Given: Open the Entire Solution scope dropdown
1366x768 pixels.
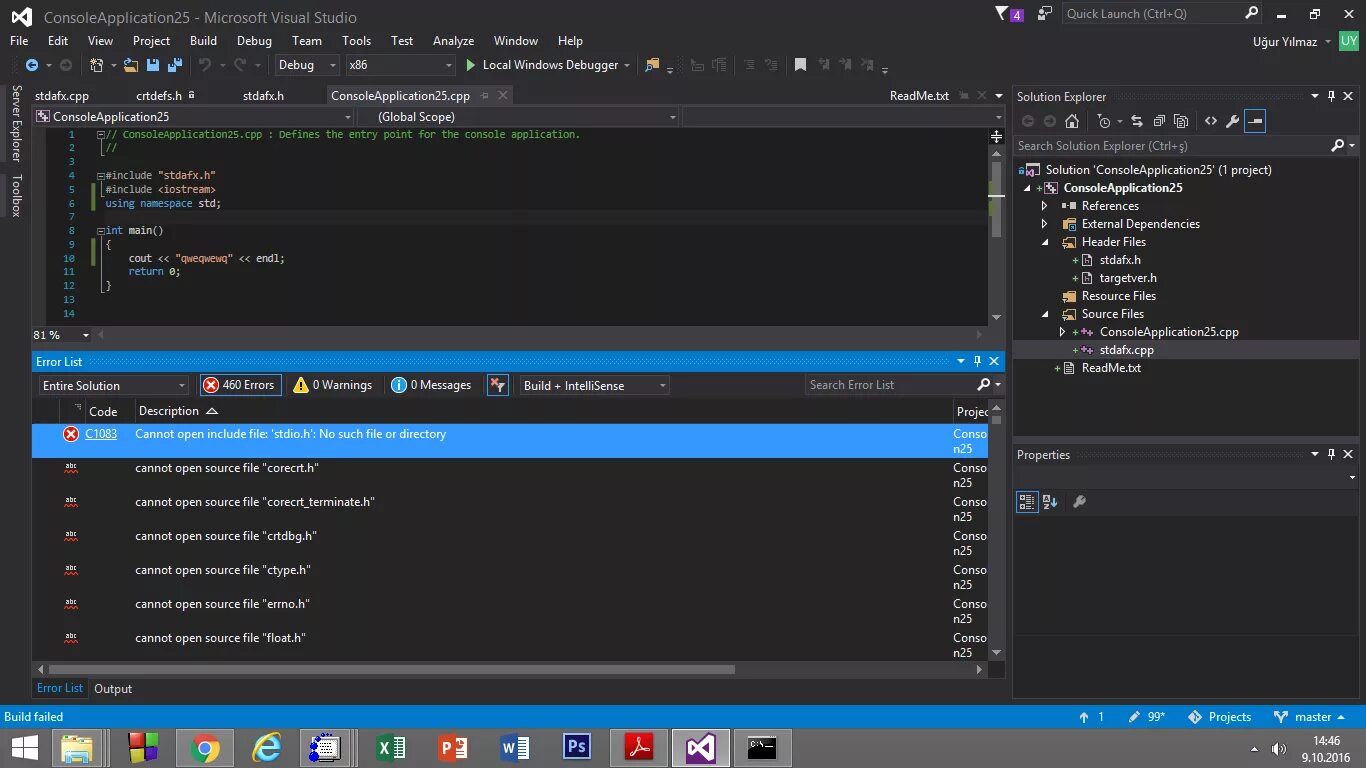Looking at the screenshot, I should click(x=113, y=385).
